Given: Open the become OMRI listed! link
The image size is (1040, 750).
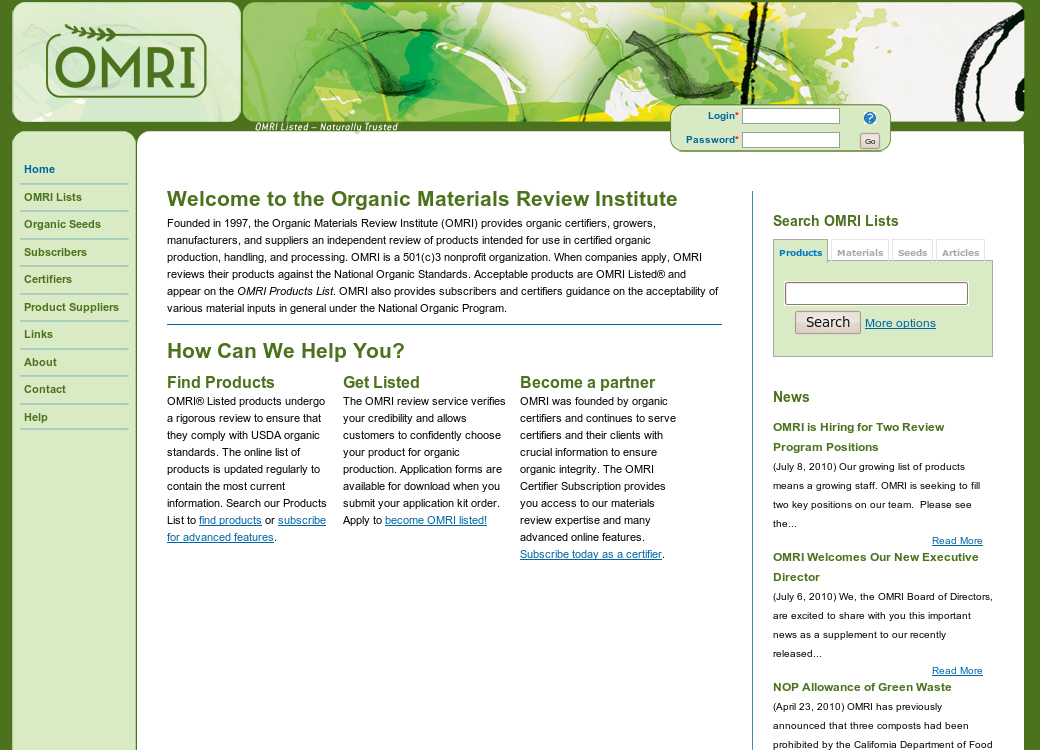Looking at the screenshot, I should (x=436, y=521).
